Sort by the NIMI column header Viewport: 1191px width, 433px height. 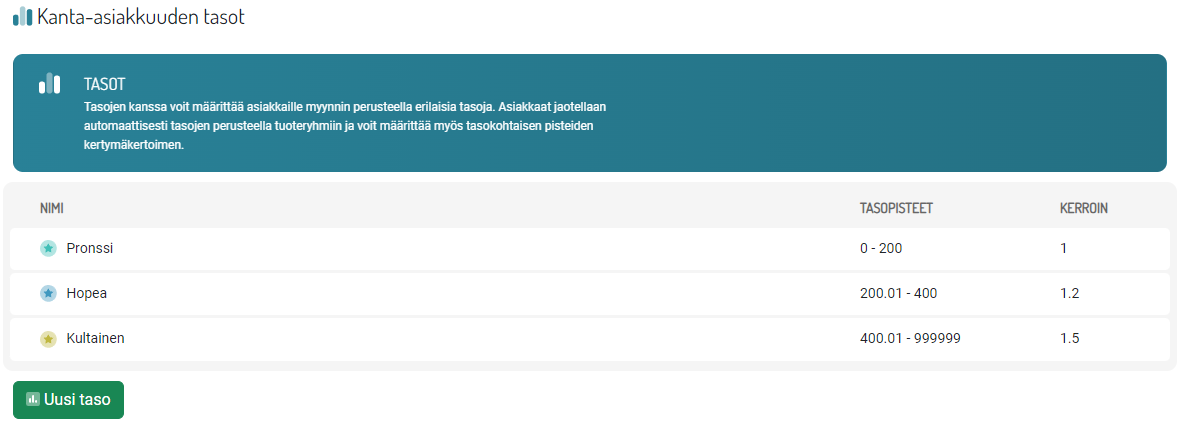(51, 209)
